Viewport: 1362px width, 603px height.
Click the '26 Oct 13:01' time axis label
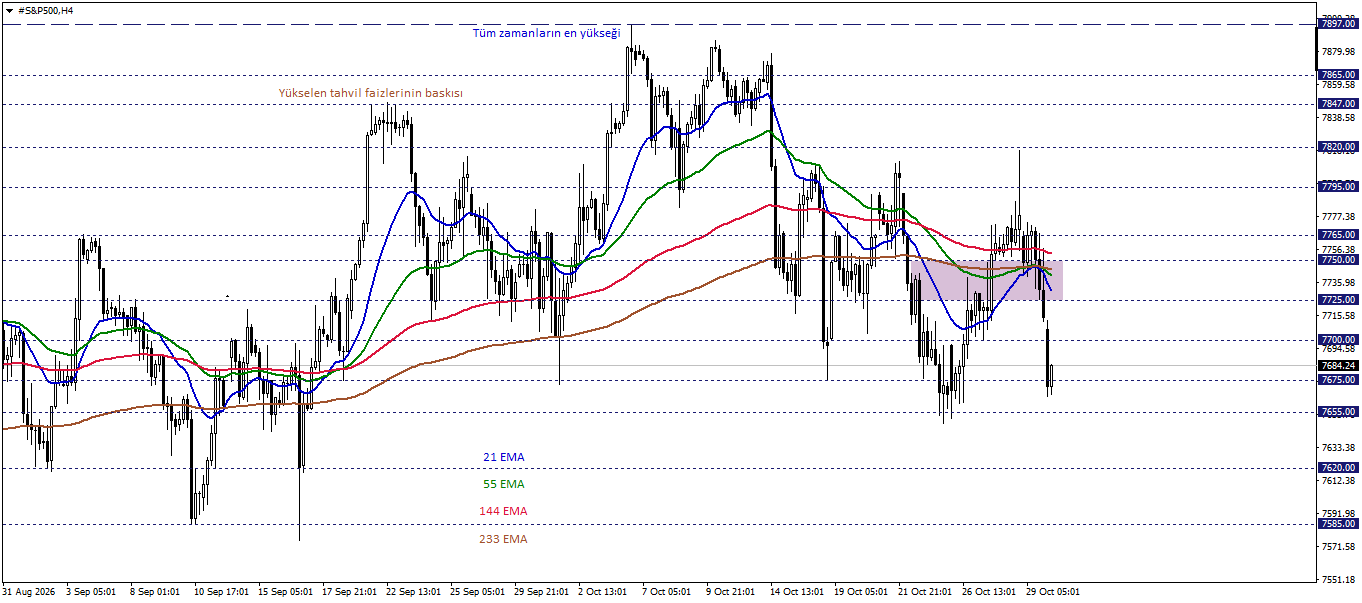[989, 591]
